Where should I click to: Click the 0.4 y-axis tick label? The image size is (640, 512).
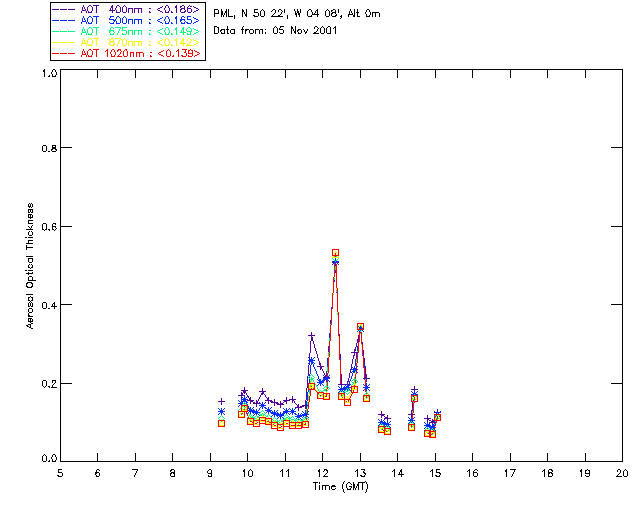click(49, 305)
